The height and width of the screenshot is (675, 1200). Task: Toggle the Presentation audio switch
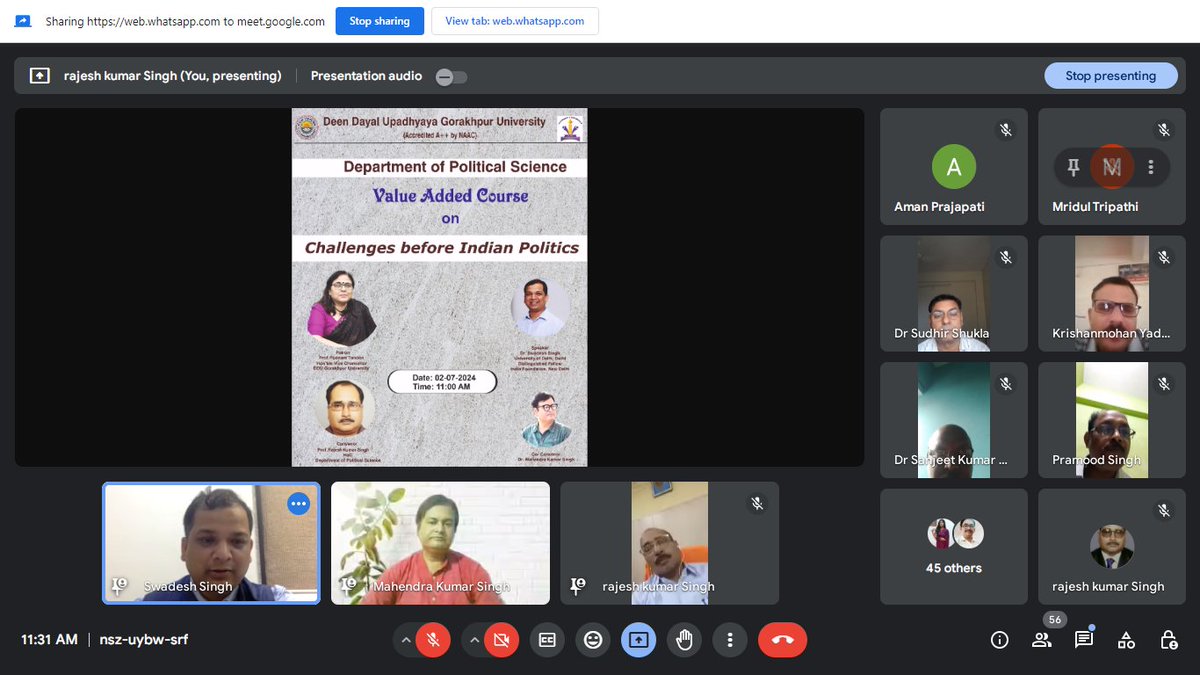tap(452, 76)
